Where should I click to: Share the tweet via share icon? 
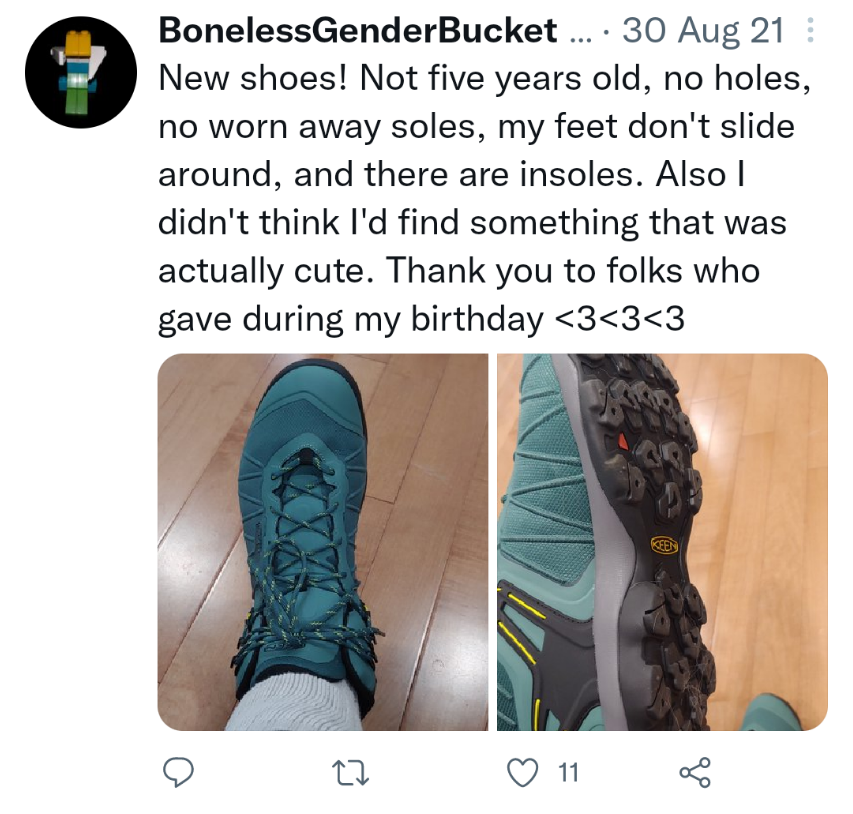pyautogui.click(x=695, y=772)
